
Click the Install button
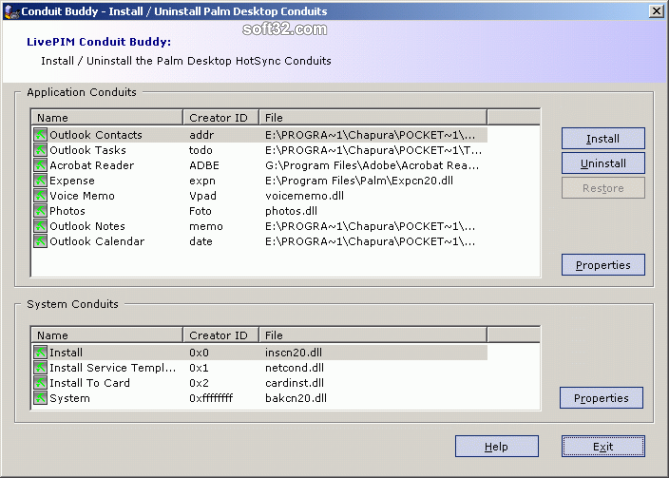click(603, 138)
